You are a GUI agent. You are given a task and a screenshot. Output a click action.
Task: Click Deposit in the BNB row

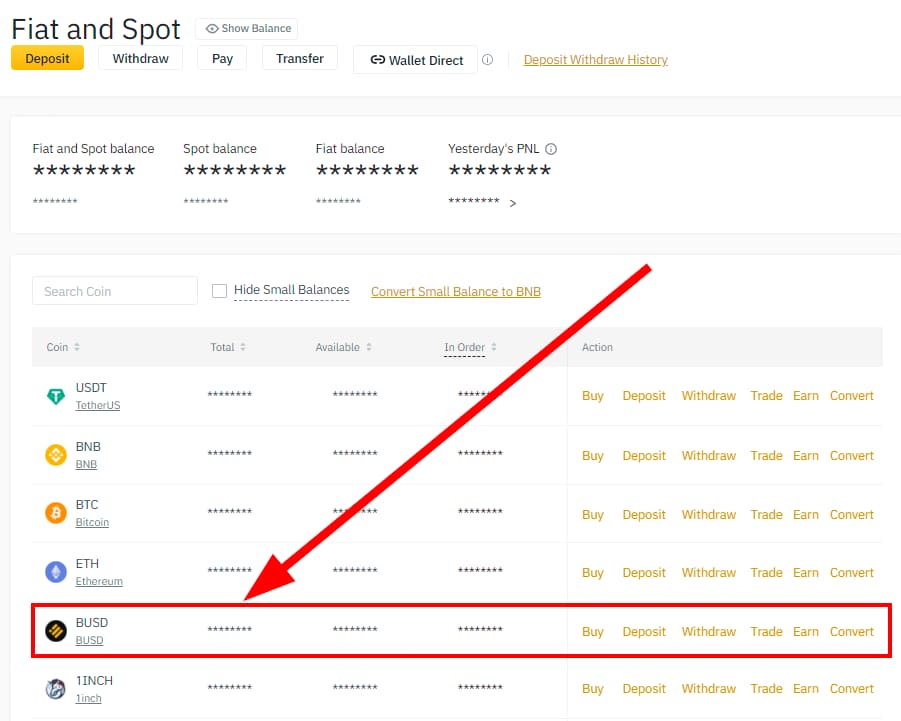coord(644,456)
